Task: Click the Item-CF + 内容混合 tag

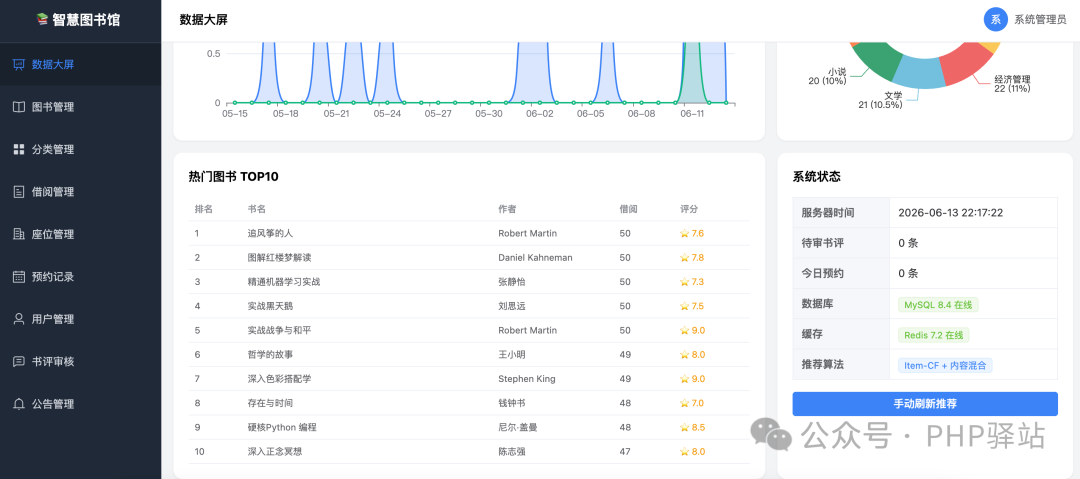Action: [945, 365]
